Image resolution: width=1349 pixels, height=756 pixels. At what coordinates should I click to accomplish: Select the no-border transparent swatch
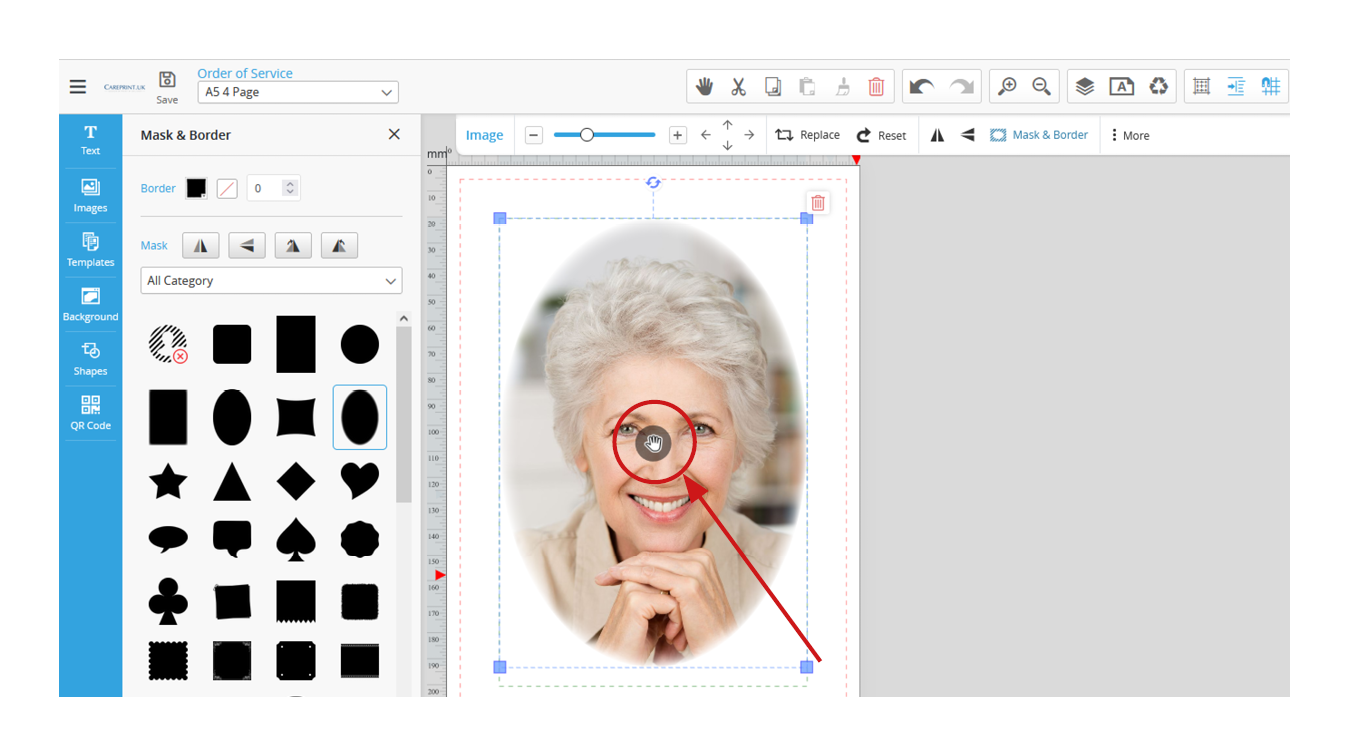(227, 188)
